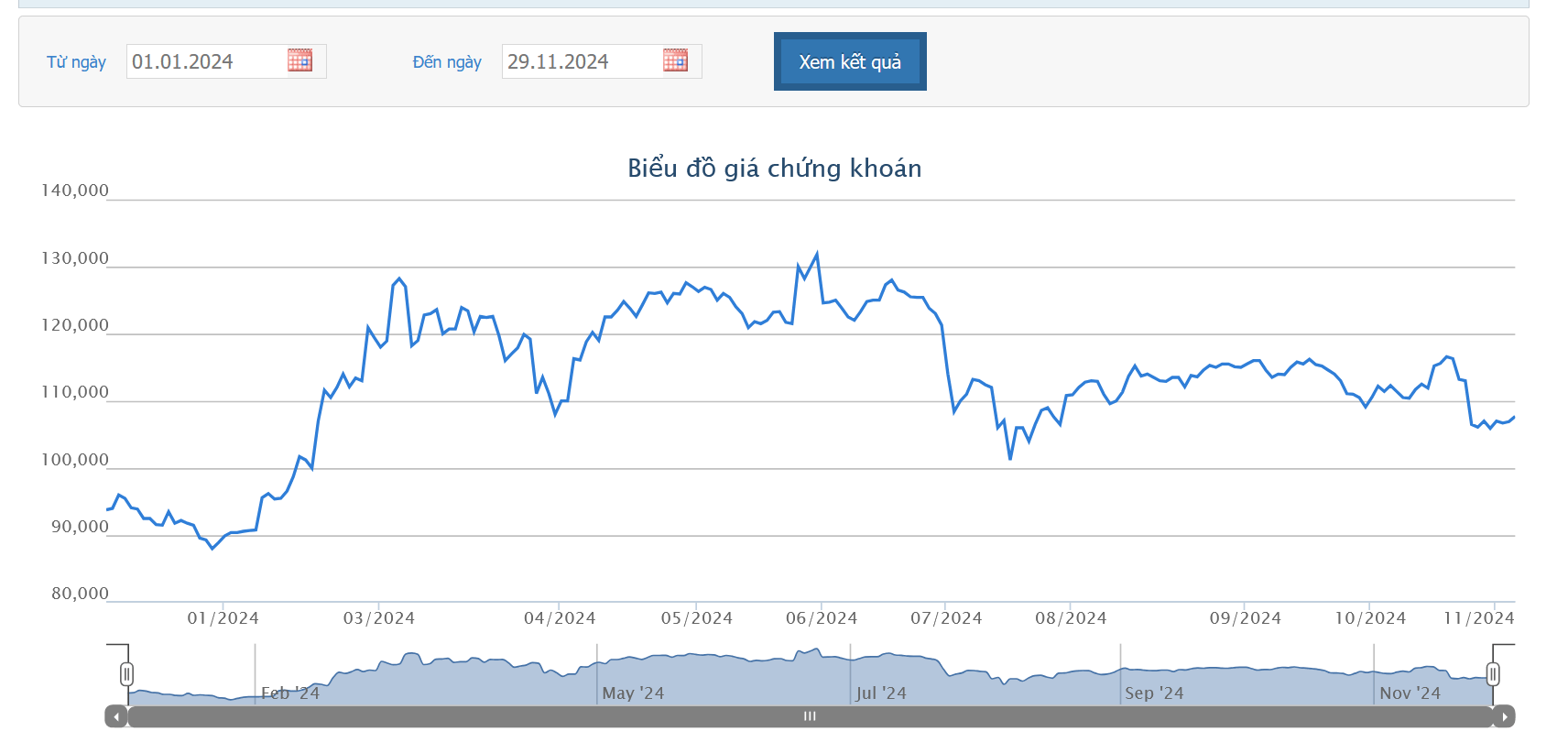Click the 03/2024 x-axis label
Screen dimensions: 1568x742
click(379, 618)
